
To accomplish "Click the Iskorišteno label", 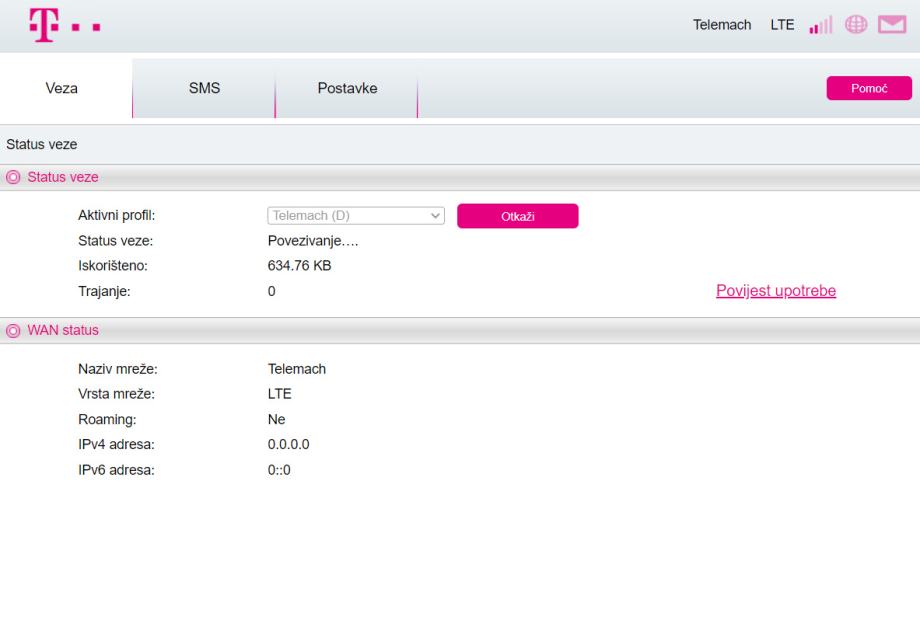I will [113, 266].
